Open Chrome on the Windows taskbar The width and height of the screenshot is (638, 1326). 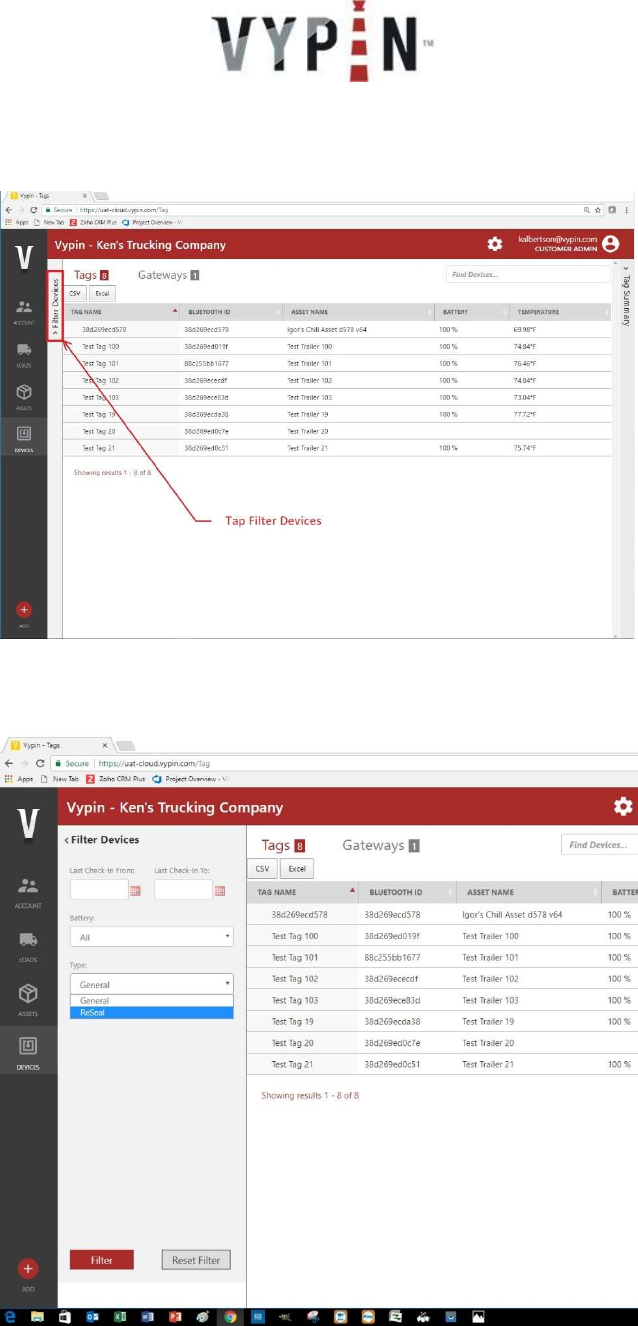coord(229,1317)
